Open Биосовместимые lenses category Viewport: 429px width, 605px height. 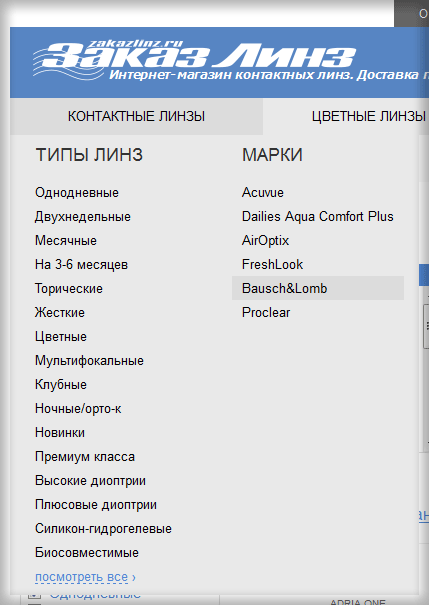pos(87,552)
